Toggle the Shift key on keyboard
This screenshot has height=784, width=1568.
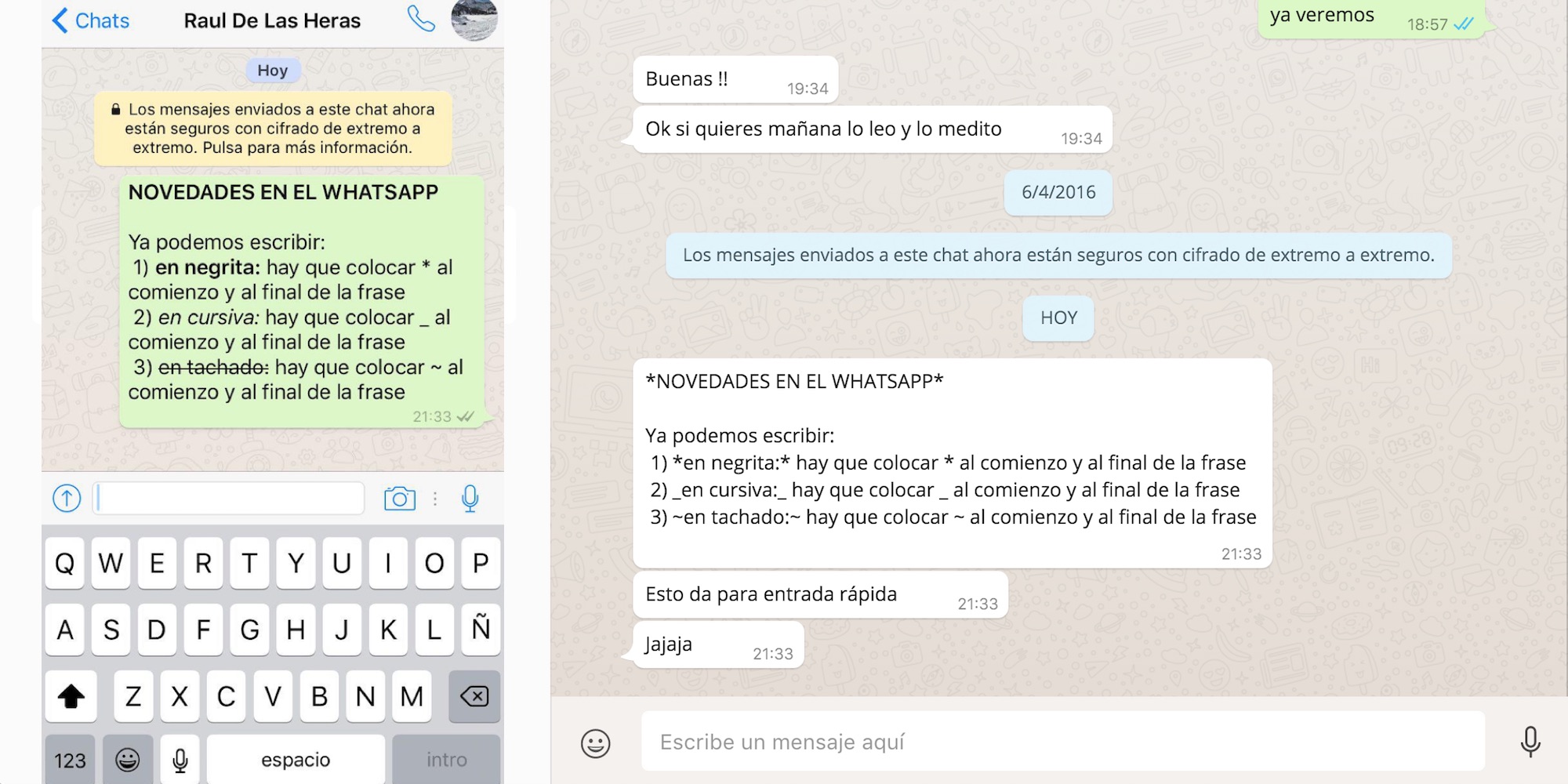[71, 696]
